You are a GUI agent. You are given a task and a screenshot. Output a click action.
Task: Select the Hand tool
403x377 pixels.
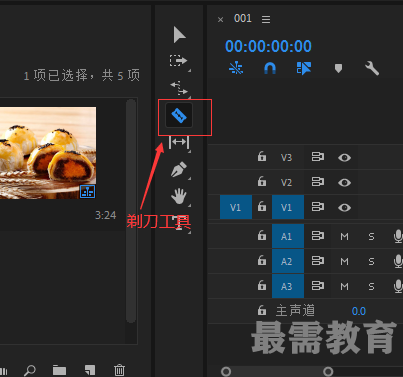tap(179, 196)
